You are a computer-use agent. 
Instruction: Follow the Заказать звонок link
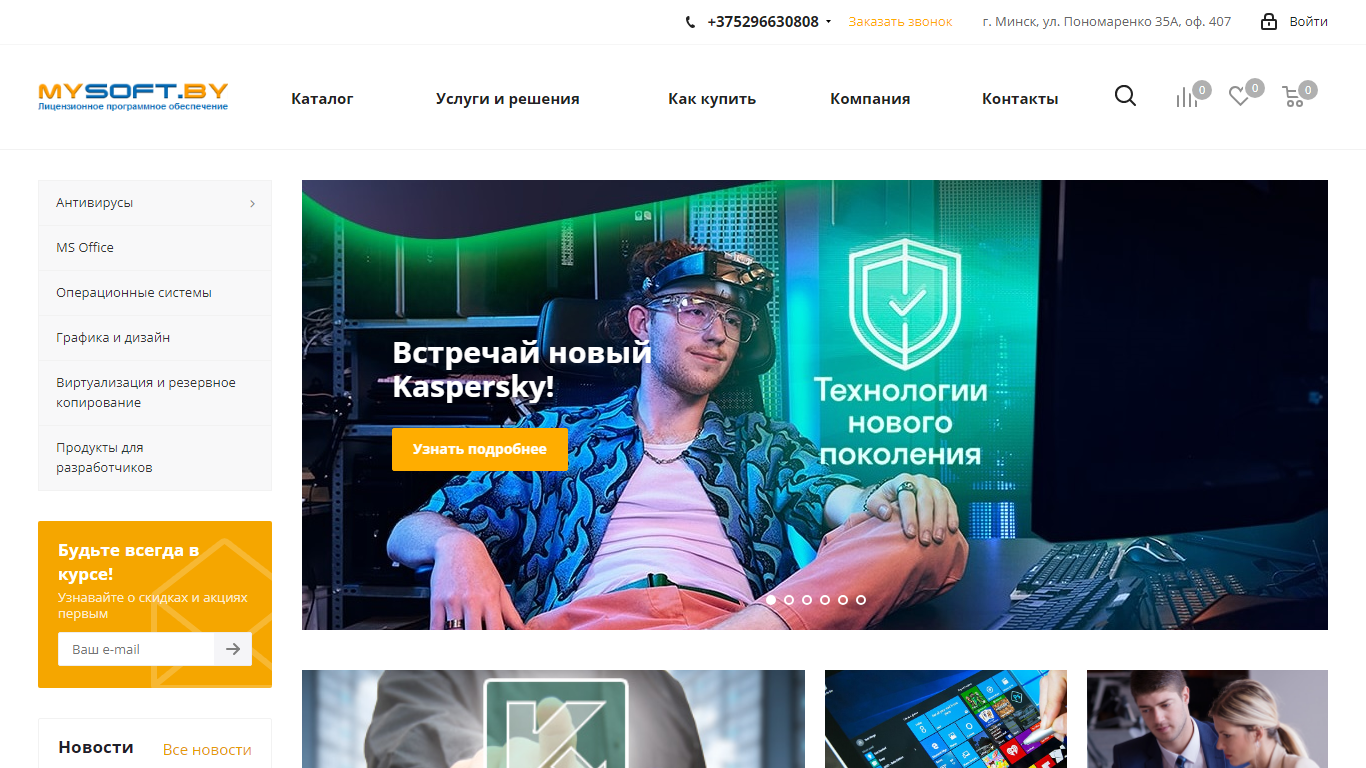[900, 21]
